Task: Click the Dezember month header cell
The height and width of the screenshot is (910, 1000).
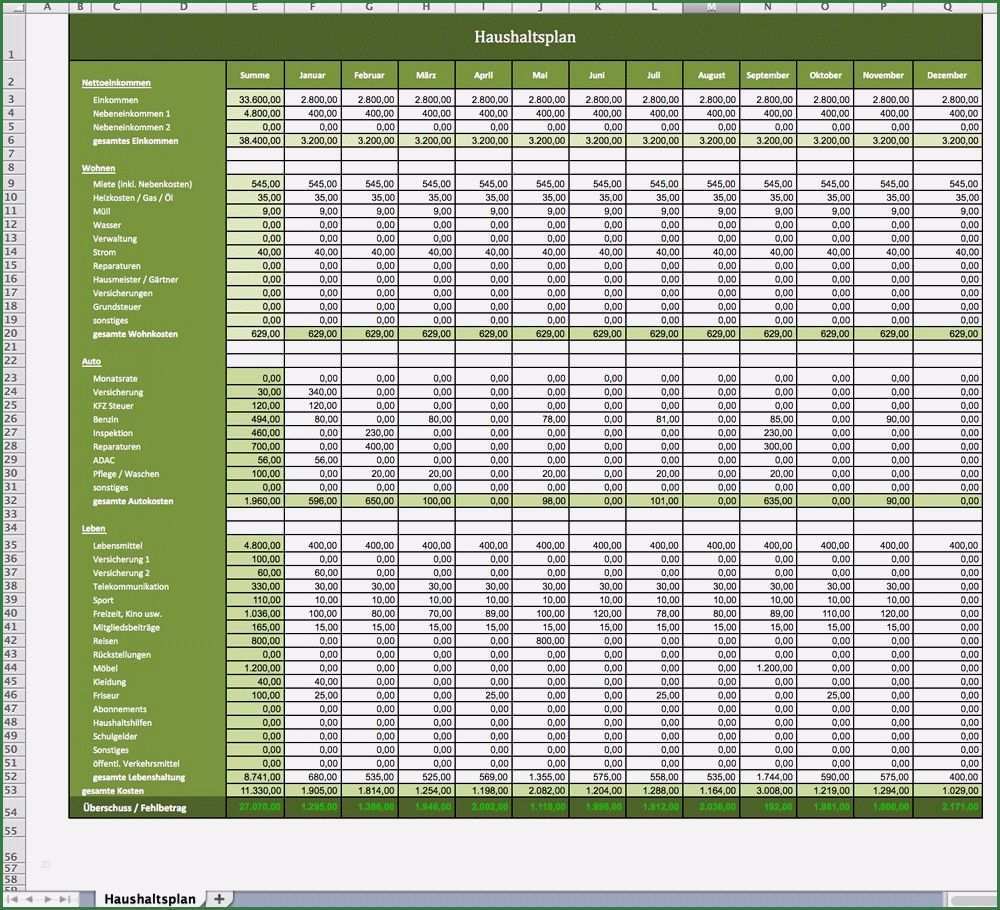Action: coord(946,75)
